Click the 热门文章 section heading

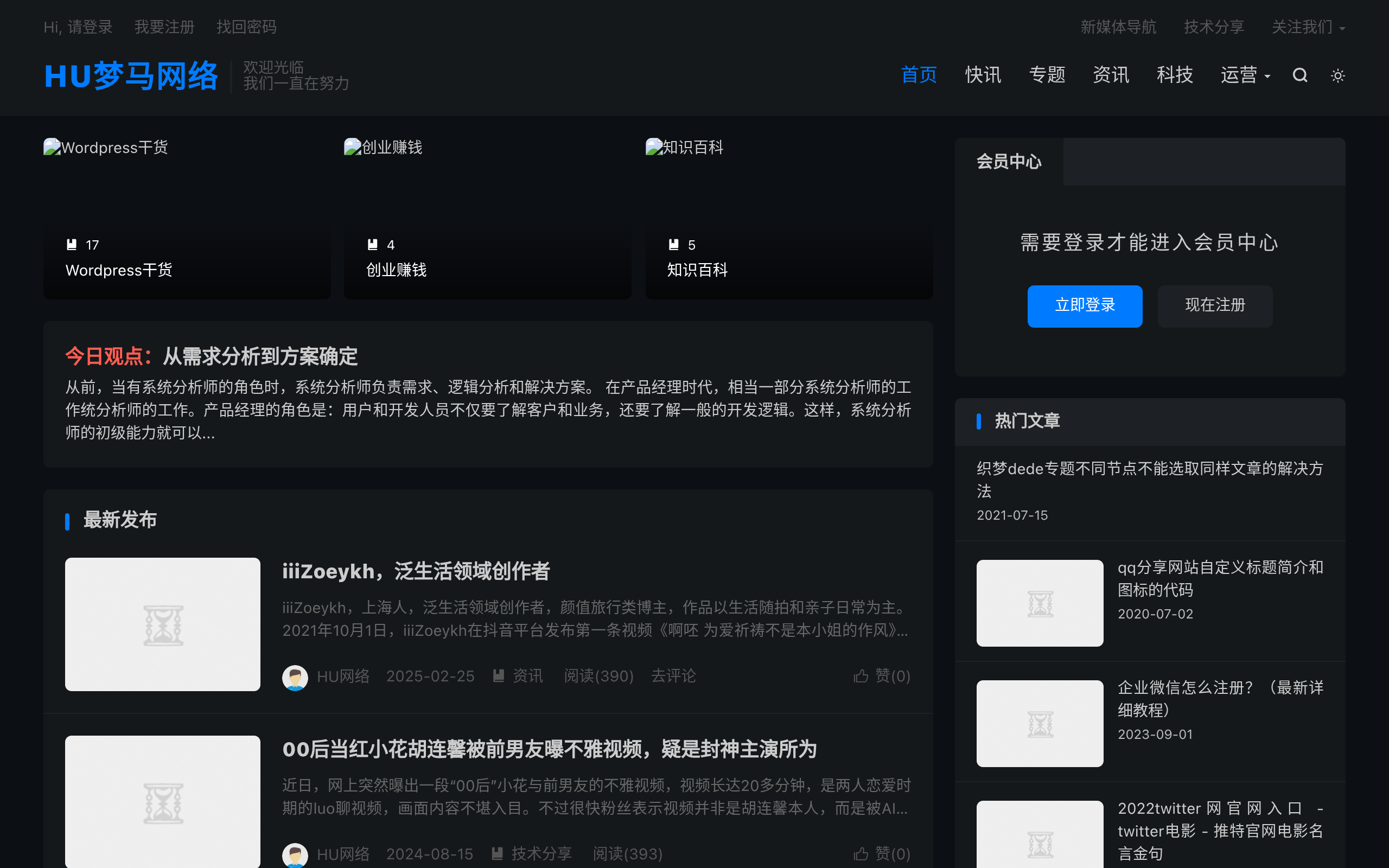pos(1027,422)
